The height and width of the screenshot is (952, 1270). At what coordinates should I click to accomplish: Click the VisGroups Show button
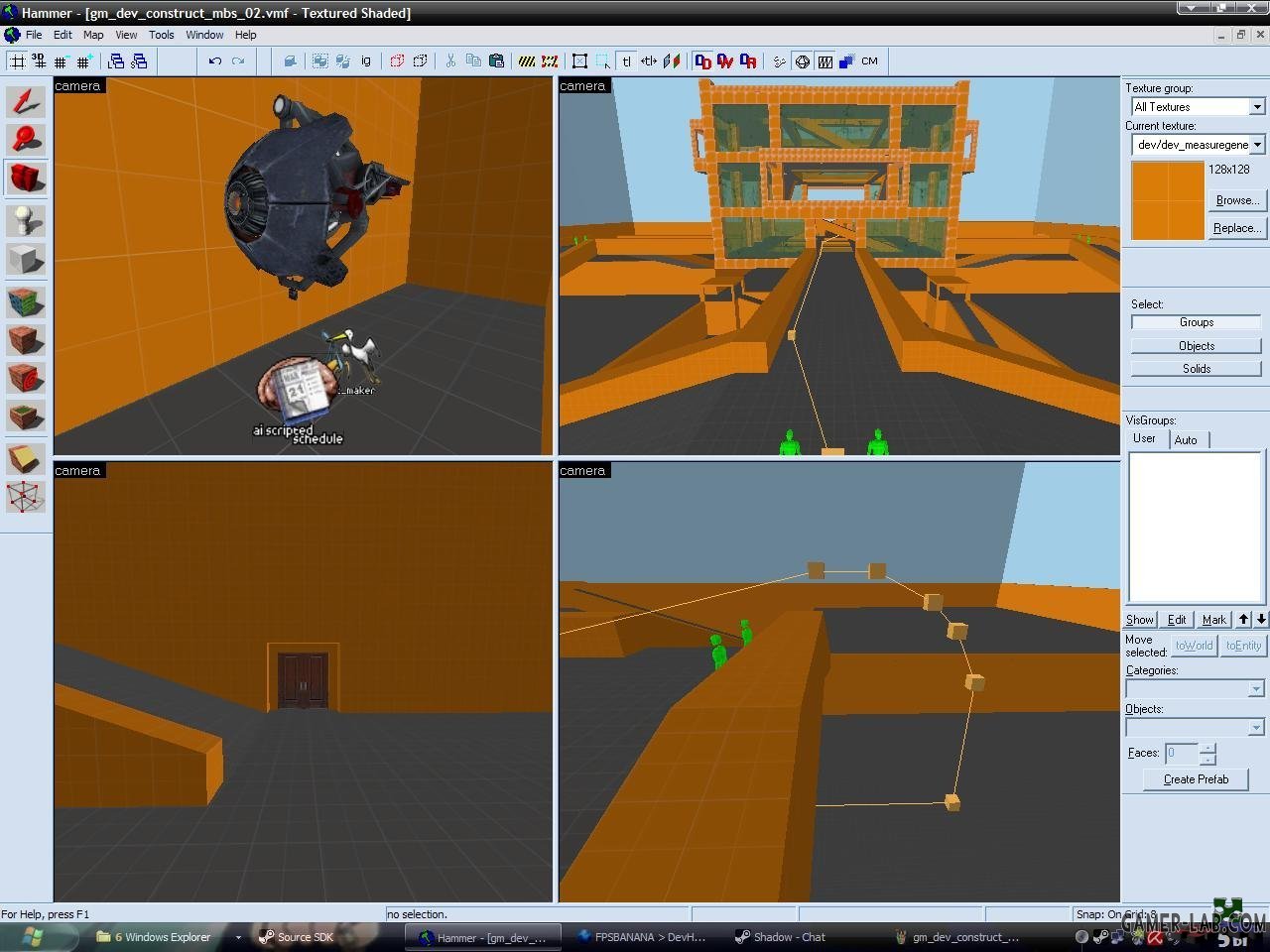(x=1140, y=620)
